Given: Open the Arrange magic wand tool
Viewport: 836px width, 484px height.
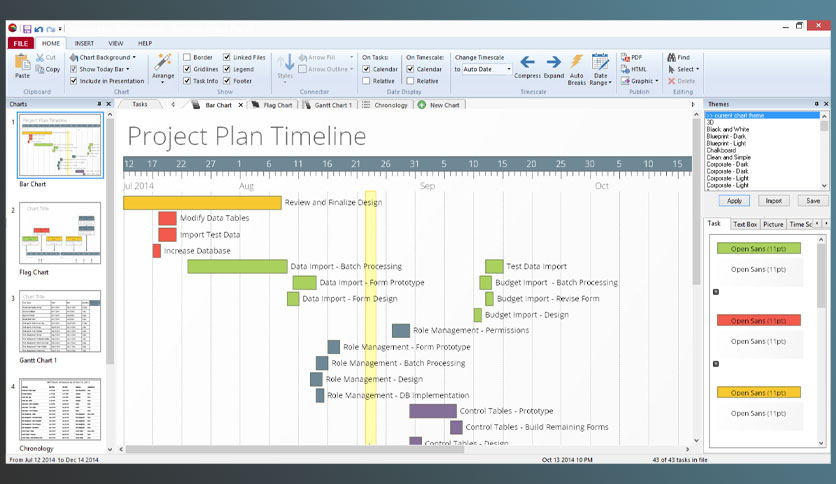Looking at the screenshot, I should pos(163,62).
